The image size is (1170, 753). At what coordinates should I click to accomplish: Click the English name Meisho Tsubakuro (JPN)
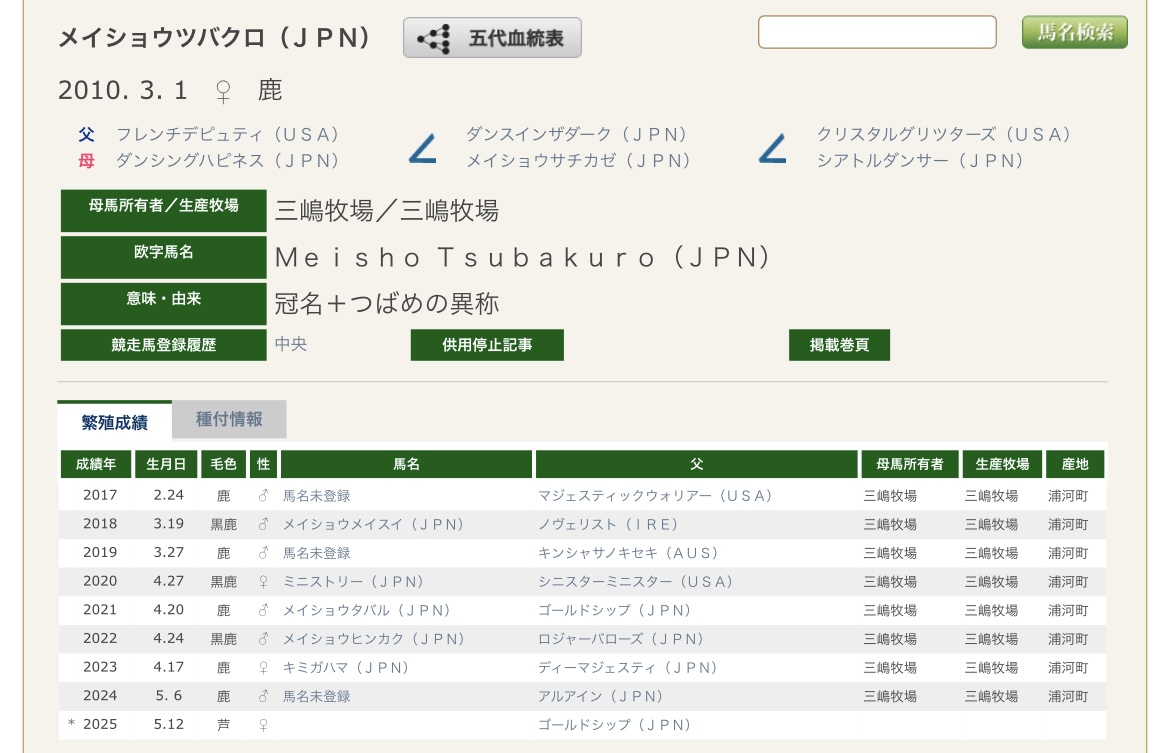522,257
